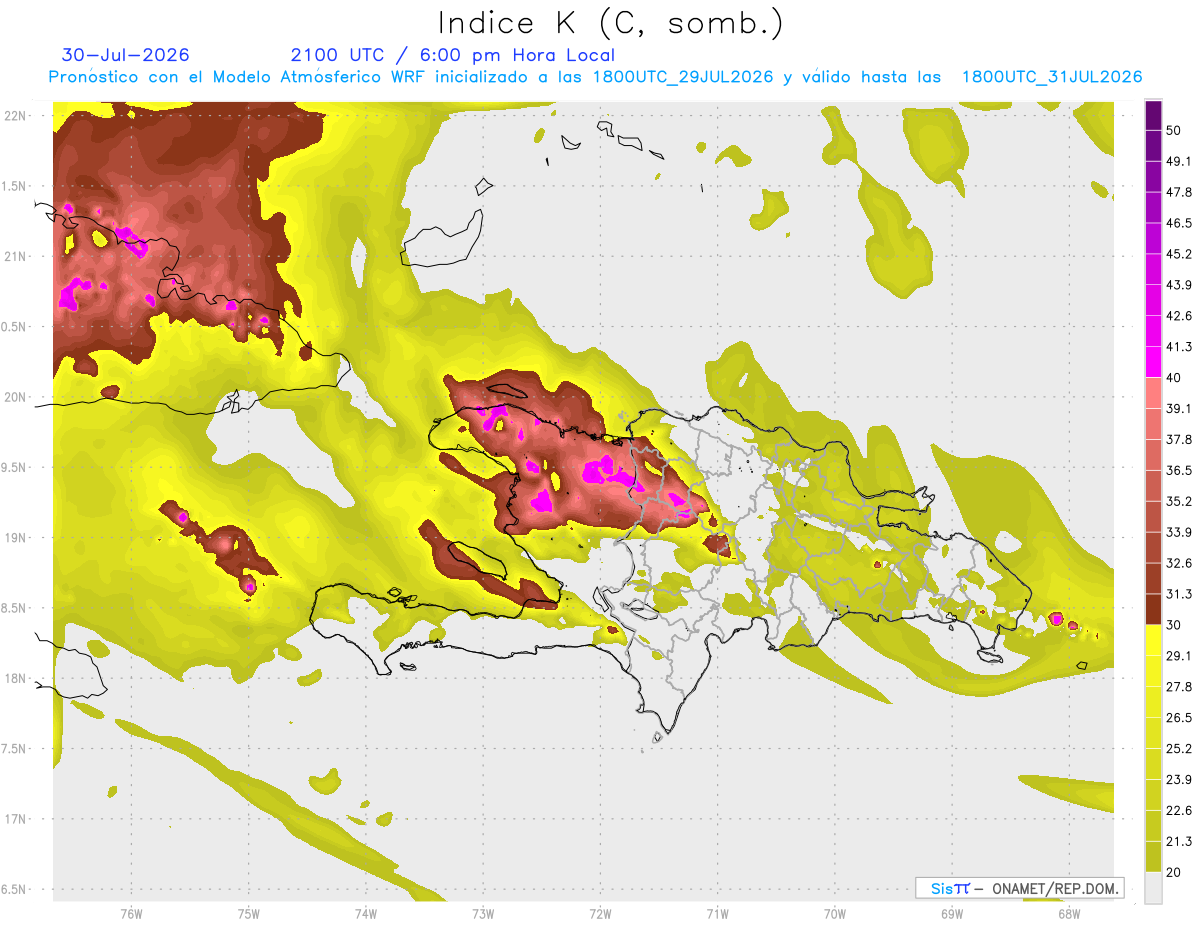Screen dimensions: 1200x927
Task: Click the 20N latitude label
Action: pos(14,397)
